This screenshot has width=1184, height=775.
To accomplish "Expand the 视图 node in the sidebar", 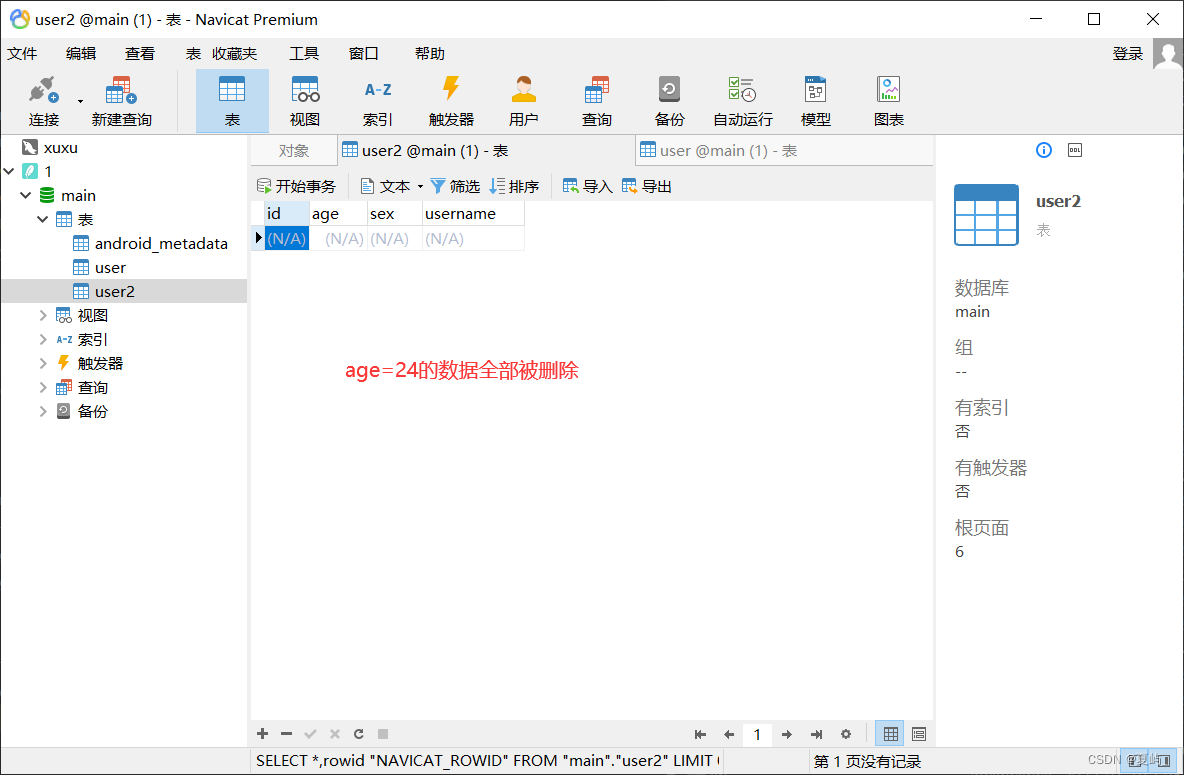I will (x=41, y=315).
